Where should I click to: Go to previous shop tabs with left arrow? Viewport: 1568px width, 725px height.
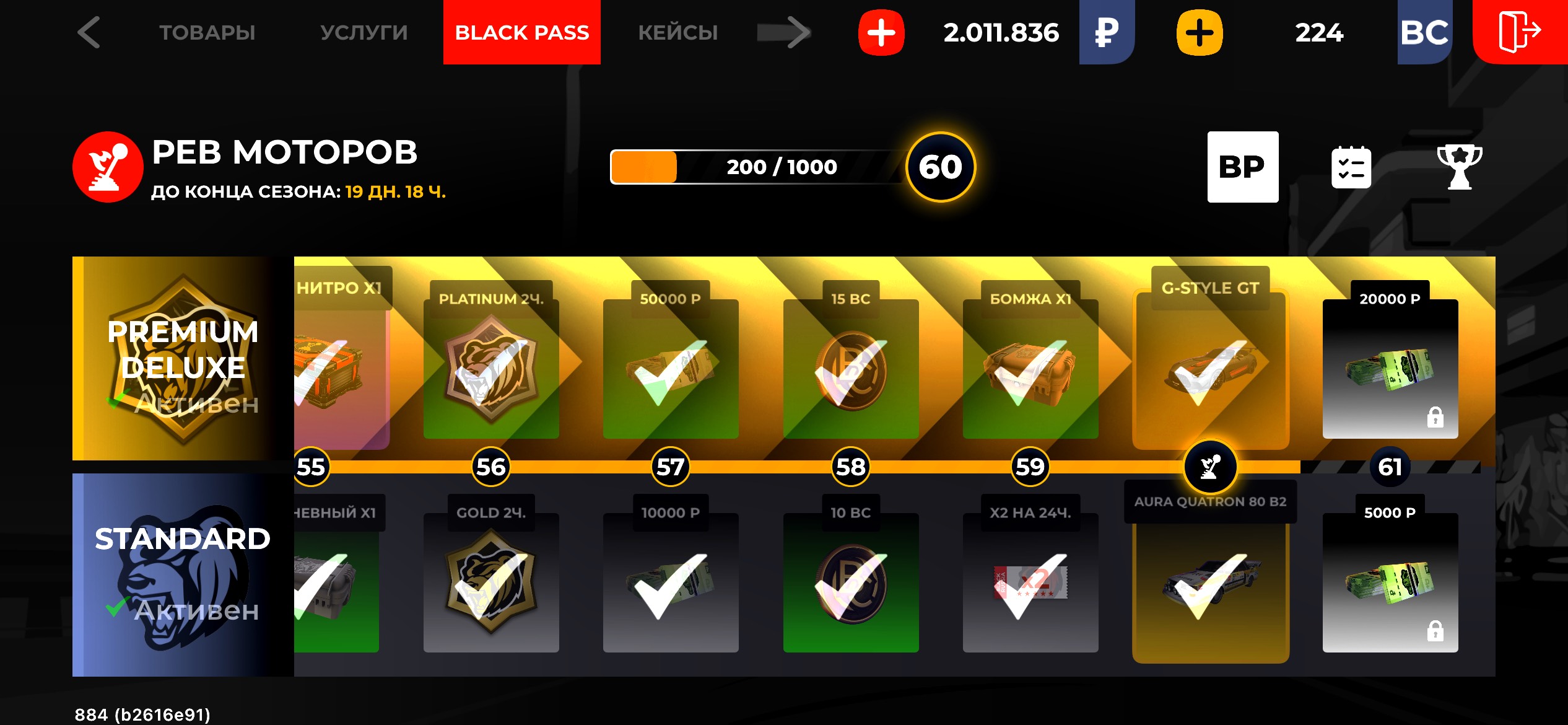[x=89, y=32]
